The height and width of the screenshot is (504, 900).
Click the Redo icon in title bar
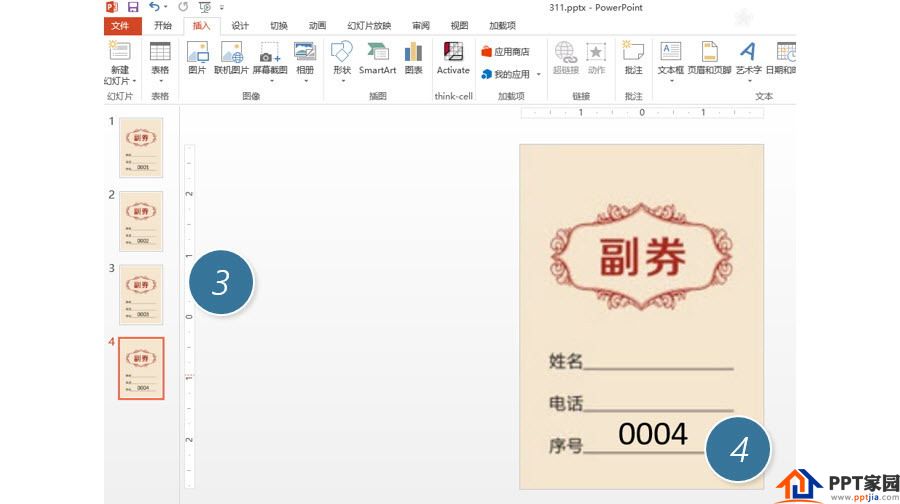[x=183, y=7]
